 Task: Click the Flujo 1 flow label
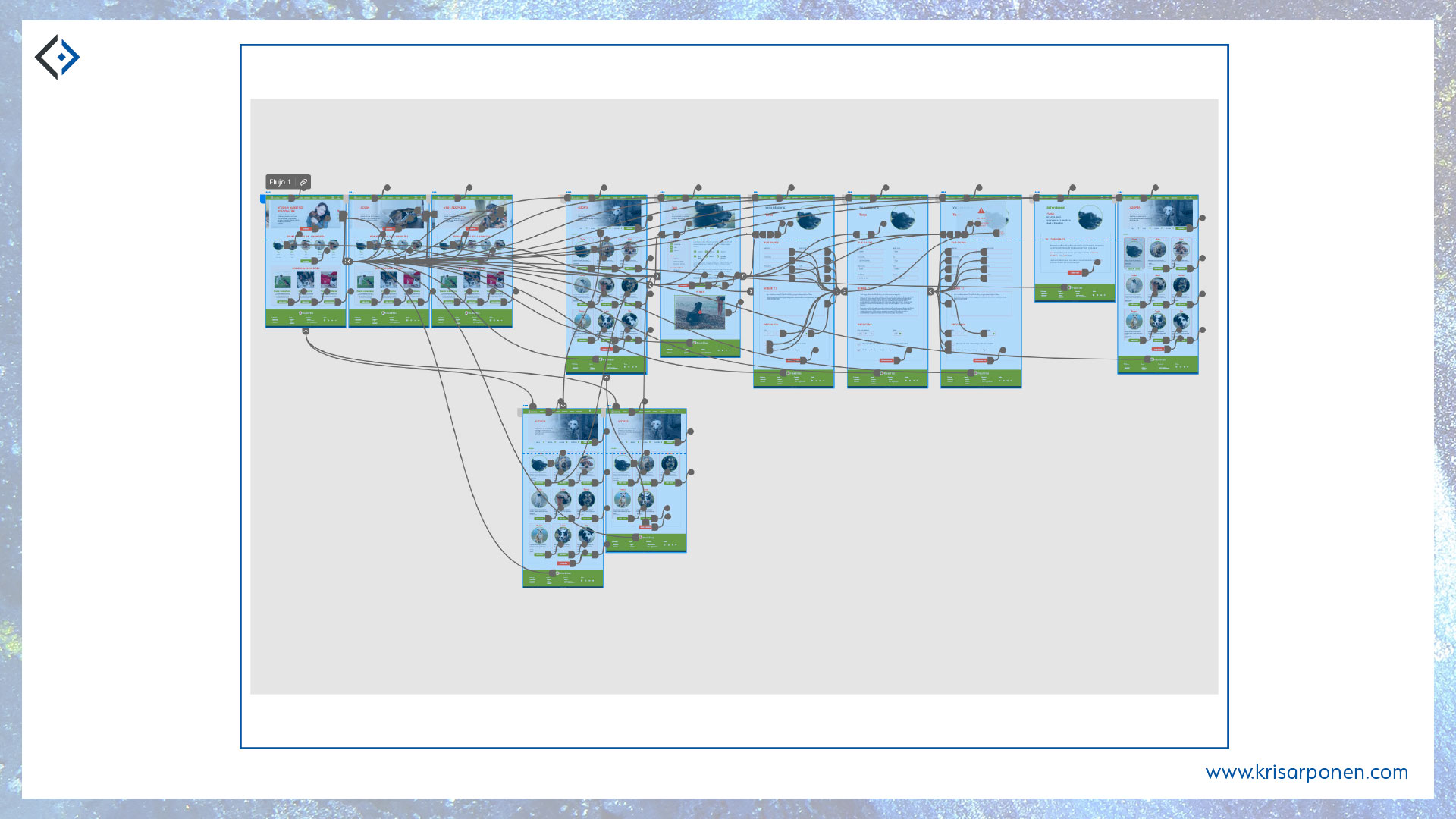click(280, 182)
